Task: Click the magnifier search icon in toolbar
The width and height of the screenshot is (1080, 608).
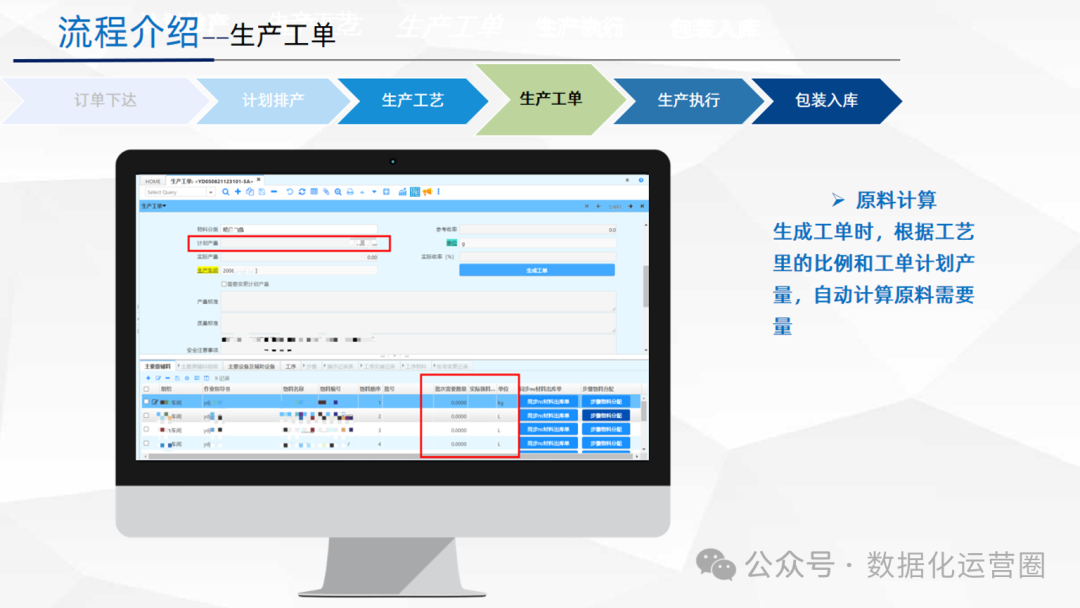Action: [225, 192]
